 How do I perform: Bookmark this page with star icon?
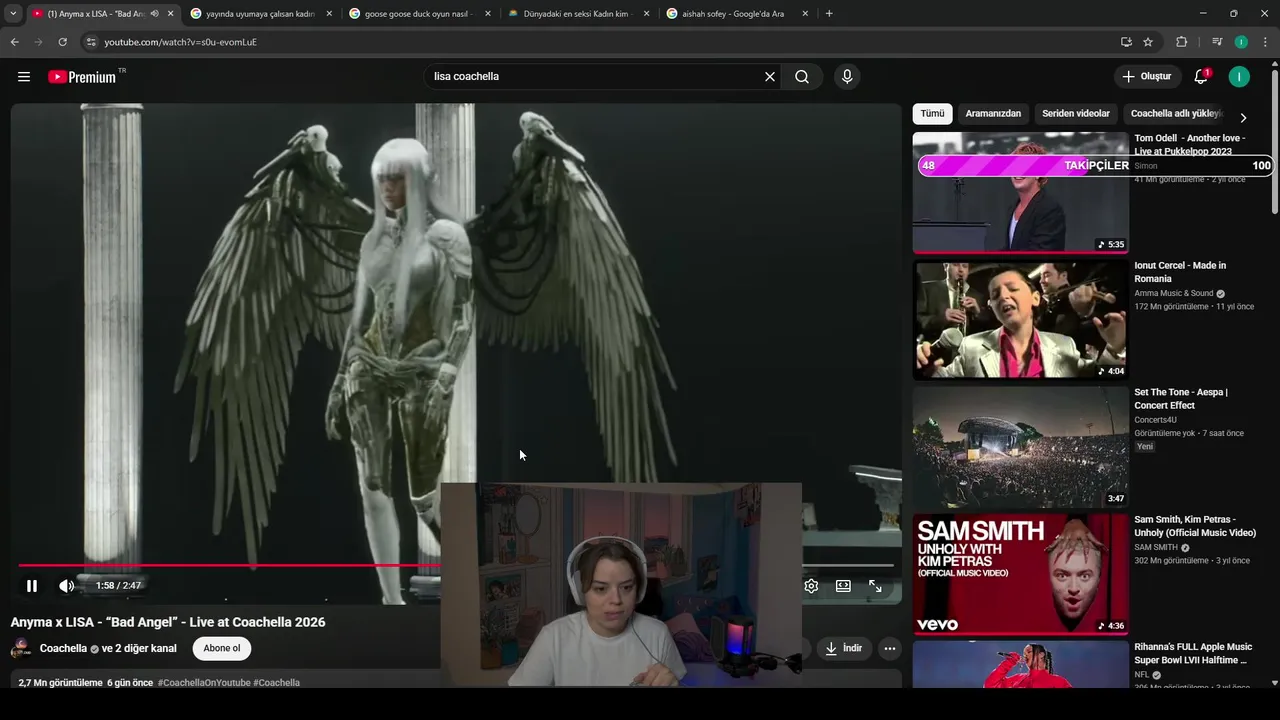(1148, 42)
